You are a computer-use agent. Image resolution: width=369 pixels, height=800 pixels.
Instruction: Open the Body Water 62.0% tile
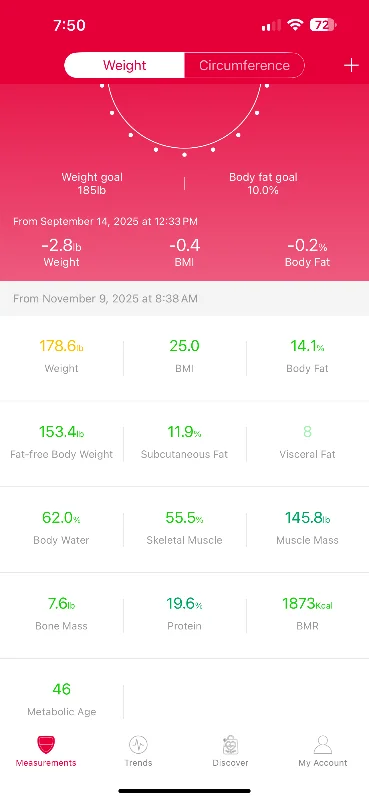(62, 528)
